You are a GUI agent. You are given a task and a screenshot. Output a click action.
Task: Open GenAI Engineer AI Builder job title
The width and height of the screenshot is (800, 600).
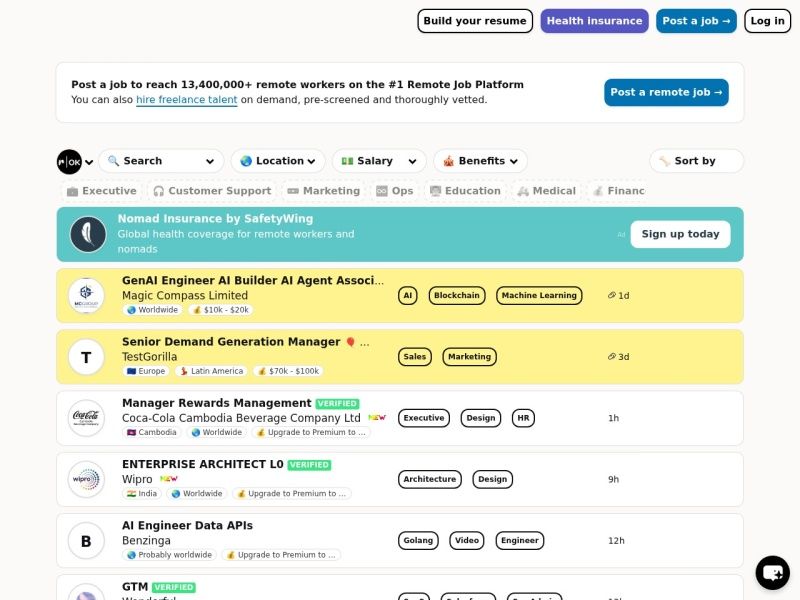point(253,281)
